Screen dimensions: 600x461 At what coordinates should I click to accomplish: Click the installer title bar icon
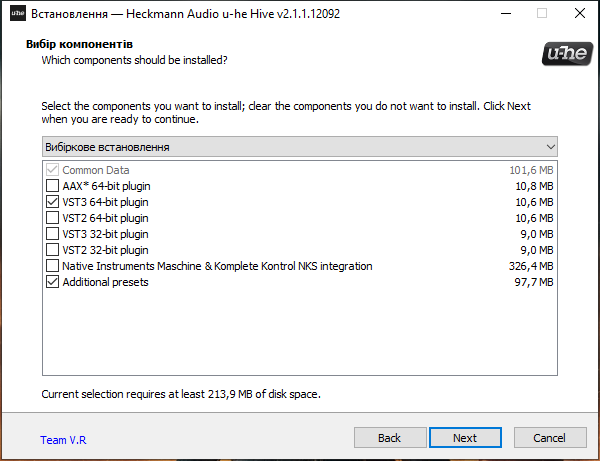pyautogui.click(x=18, y=13)
